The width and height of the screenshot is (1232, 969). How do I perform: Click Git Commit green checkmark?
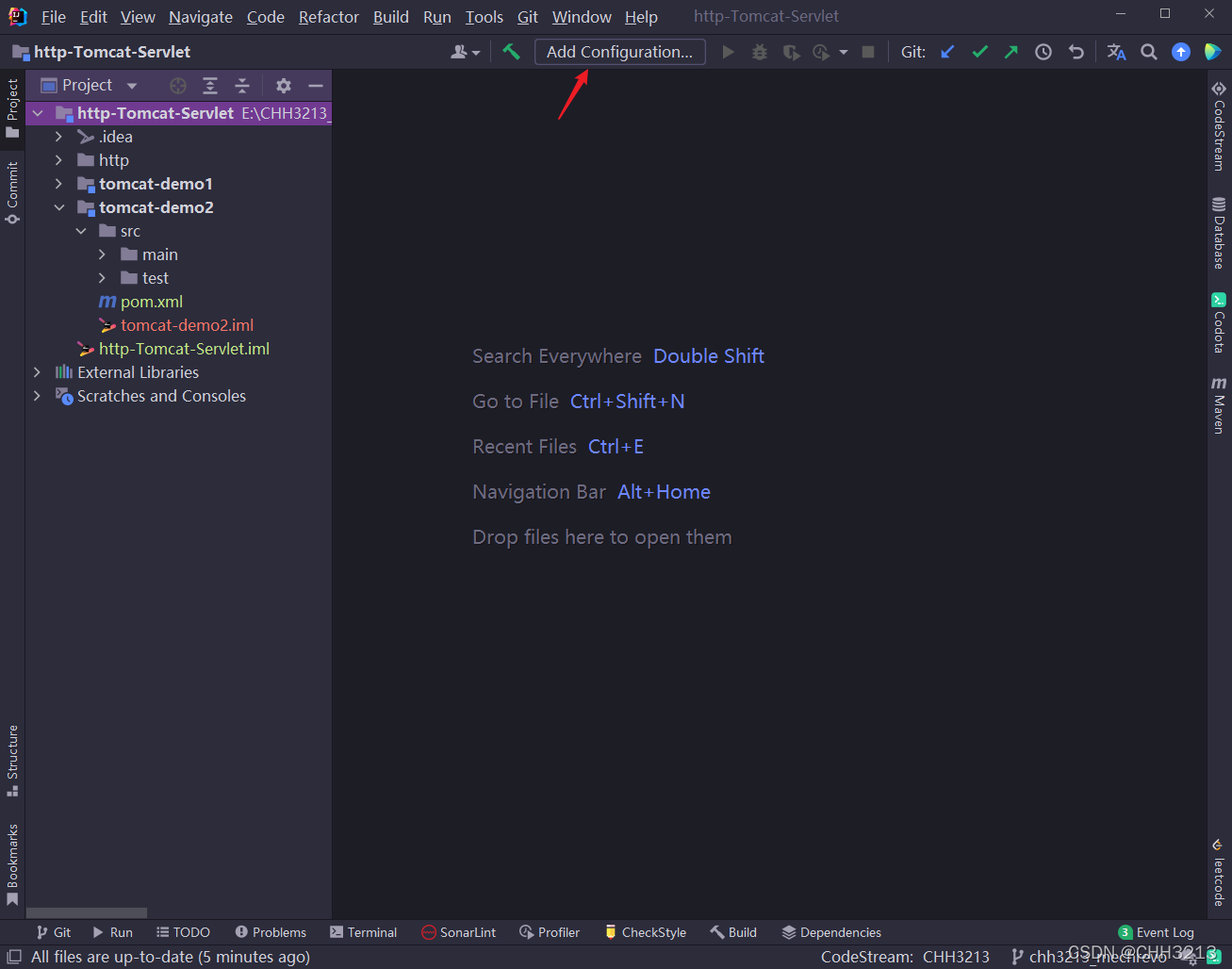979,52
